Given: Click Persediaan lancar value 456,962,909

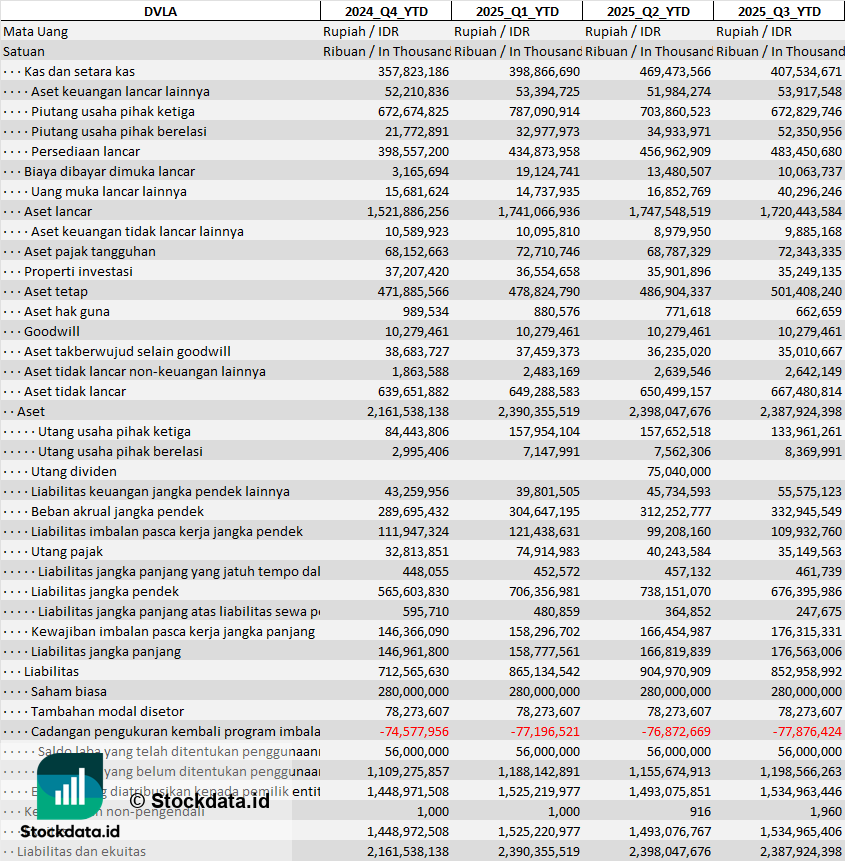Looking at the screenshot, I should 675,152.
